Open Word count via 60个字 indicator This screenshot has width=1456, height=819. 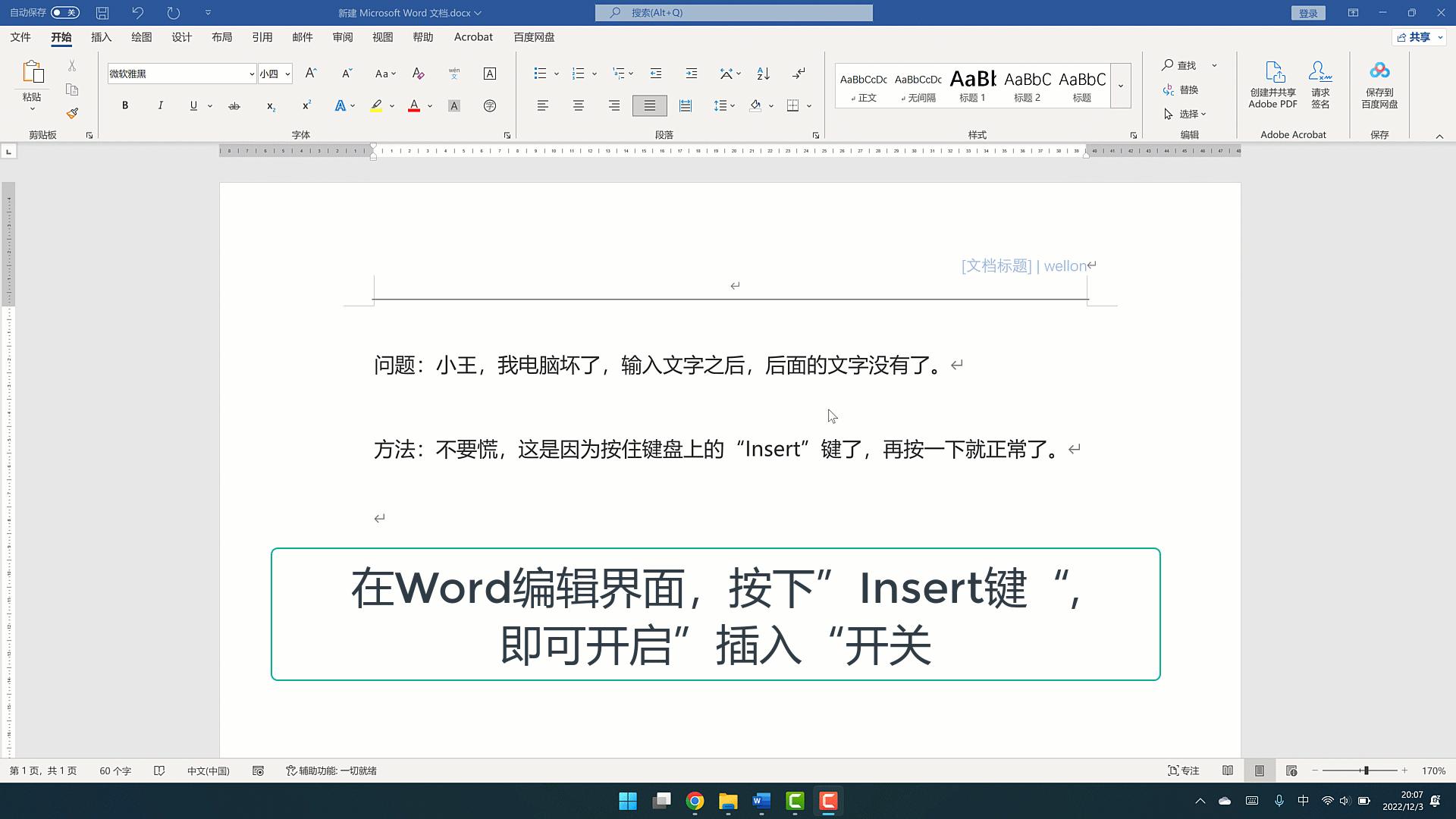coord(115,770)
